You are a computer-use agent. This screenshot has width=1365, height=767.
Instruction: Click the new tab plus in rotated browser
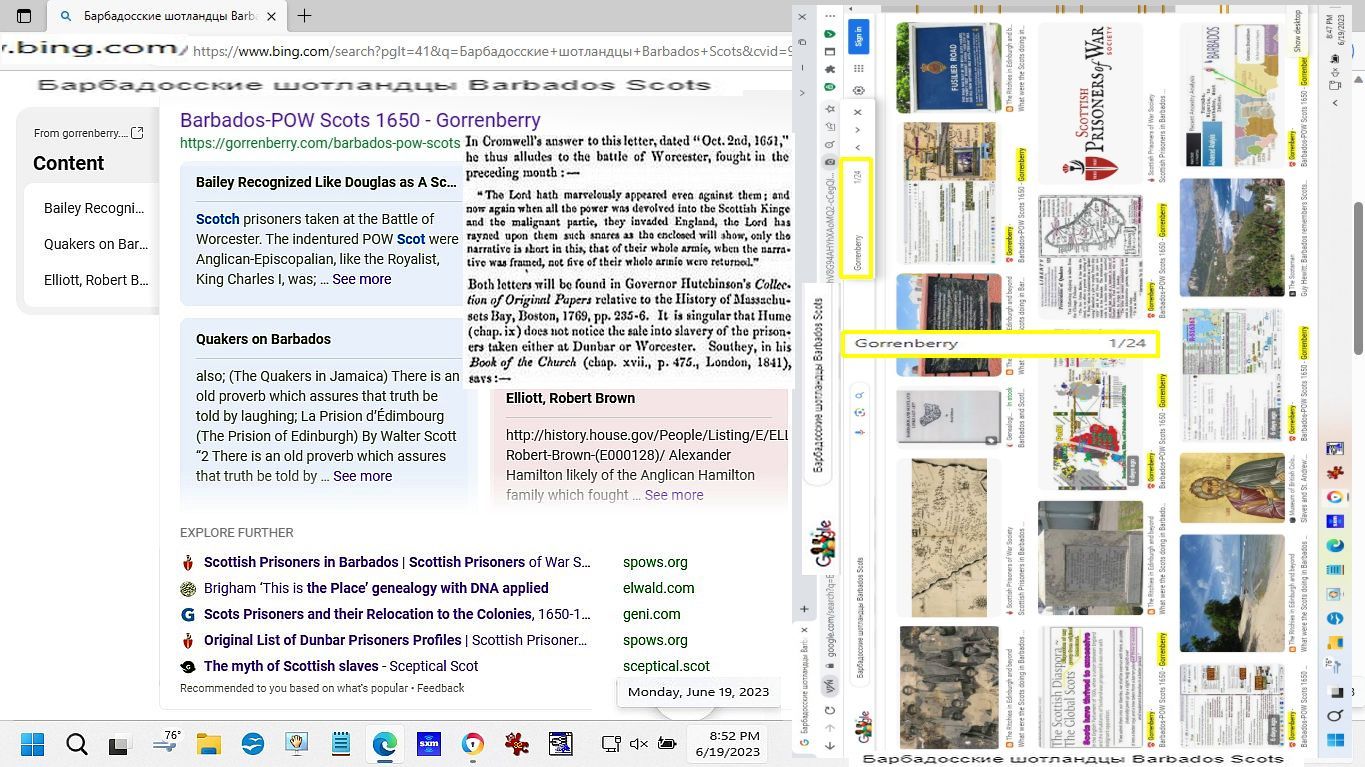coord(803,608)
